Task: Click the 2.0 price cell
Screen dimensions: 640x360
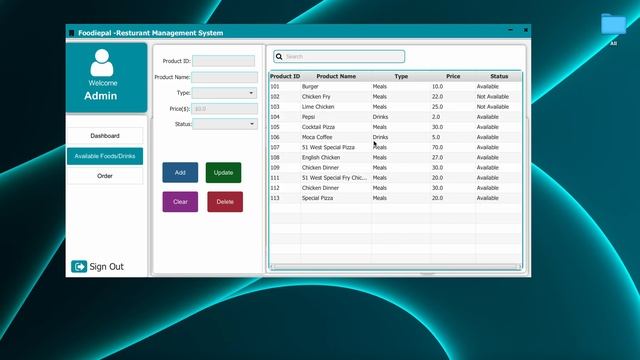Action: pos(453,117)
